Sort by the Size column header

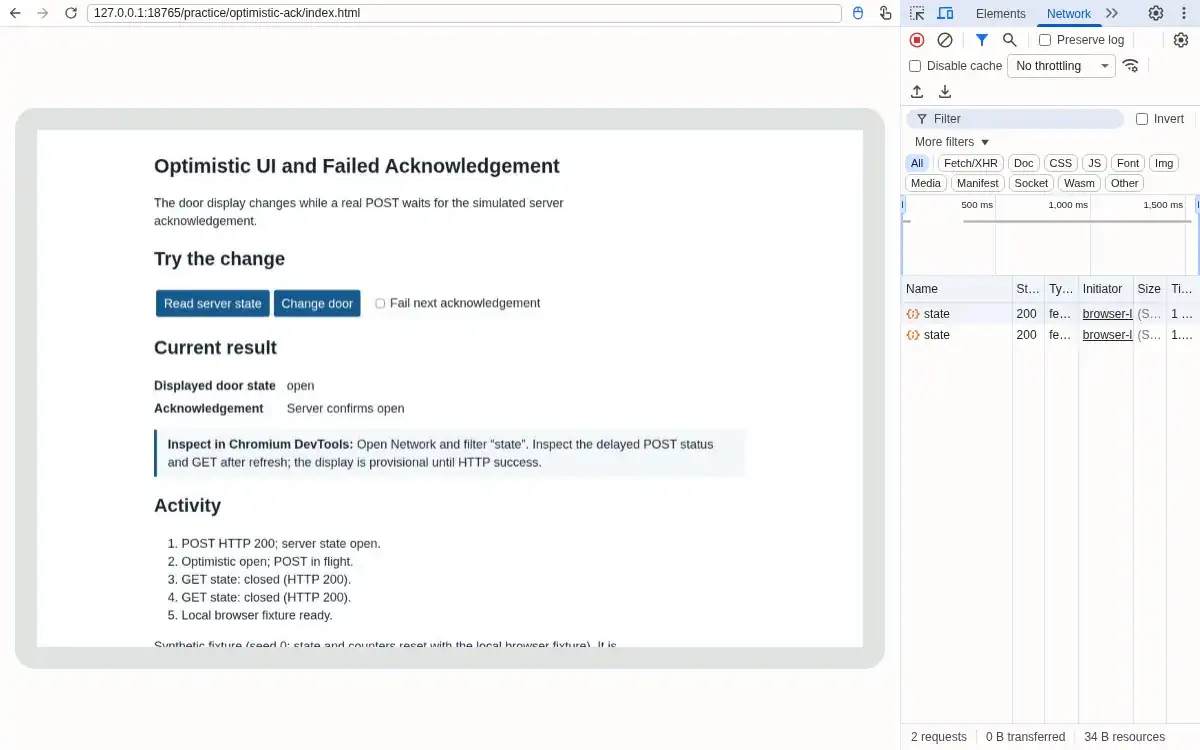(1149, 289)
